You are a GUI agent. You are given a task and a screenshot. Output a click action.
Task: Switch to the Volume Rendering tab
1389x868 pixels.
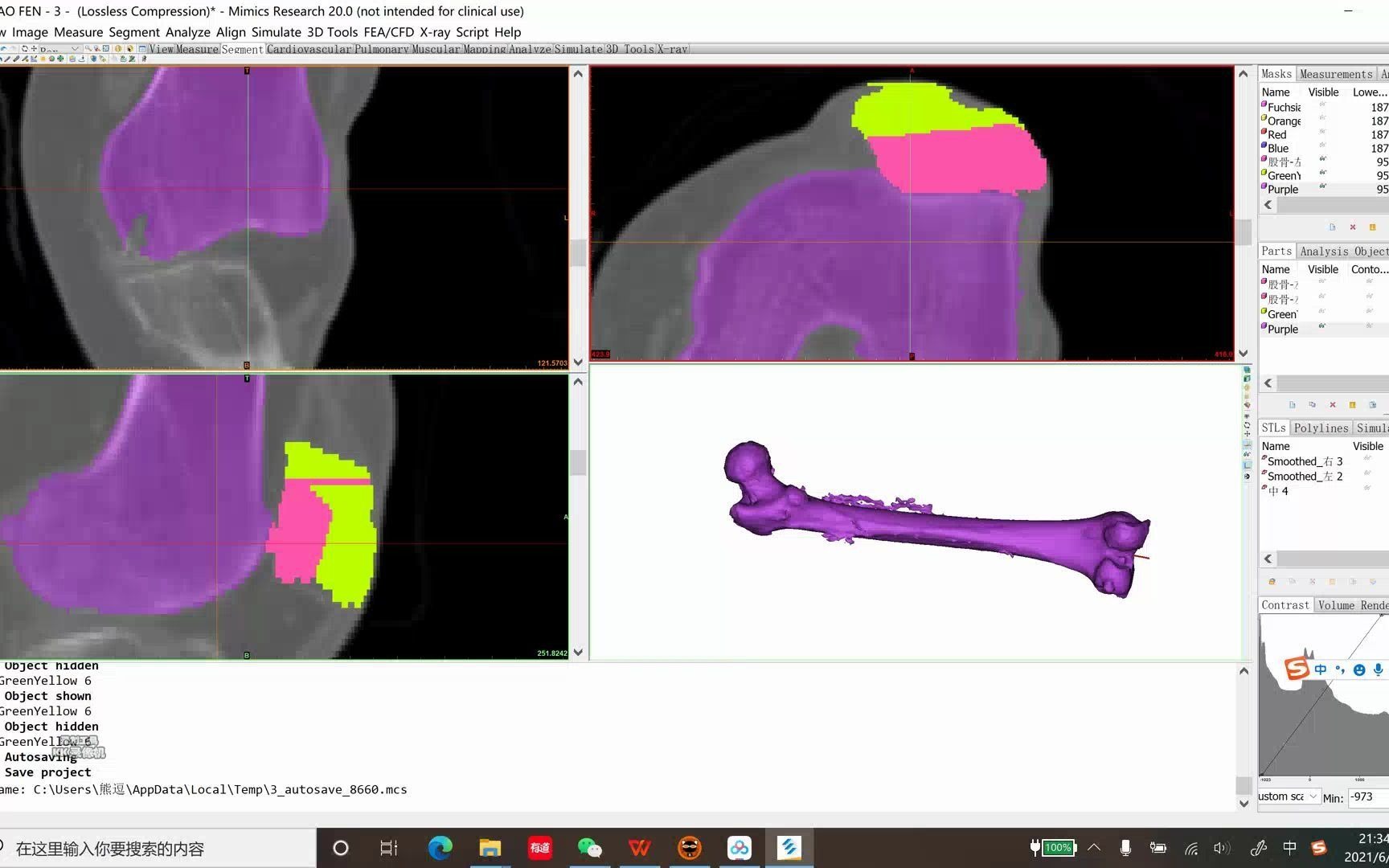point(1353,605)
